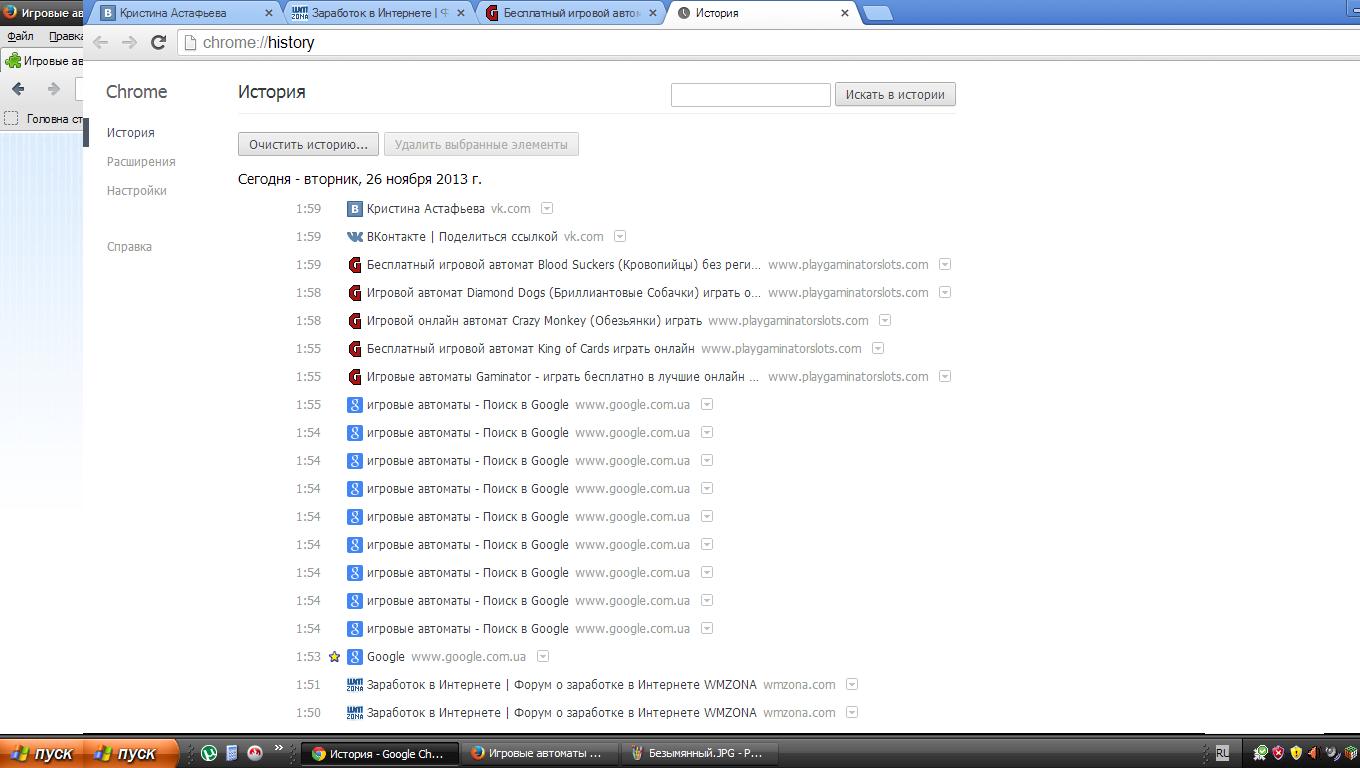Click Chrome's back arrow beside the reload button
Image resolution: width=1360 pixels, height=768 pixels.
pos(100,42)
